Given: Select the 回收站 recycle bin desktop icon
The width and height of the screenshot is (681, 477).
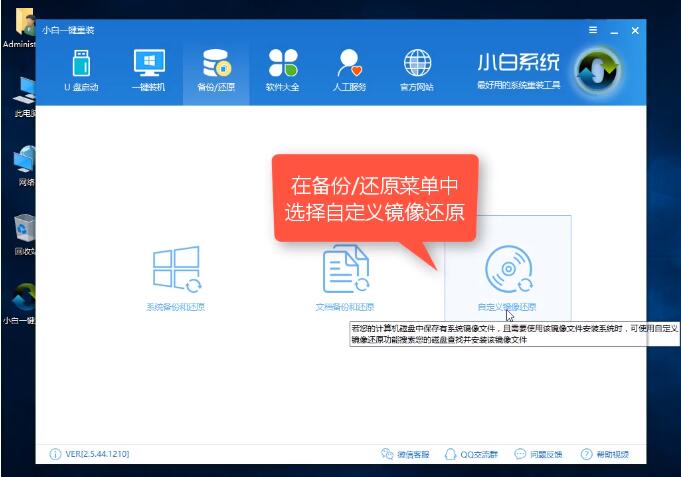Looking at the screenshot, I should [x=22, y=229].
